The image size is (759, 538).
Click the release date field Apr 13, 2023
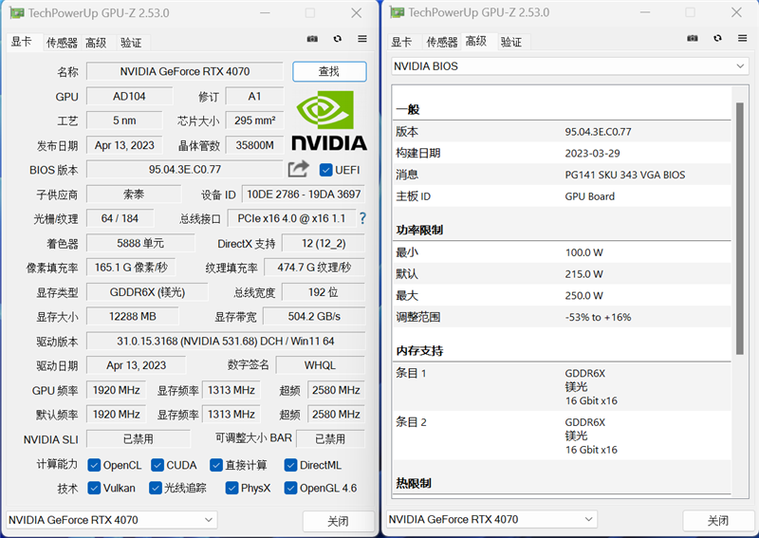click(x=124, y=145)
